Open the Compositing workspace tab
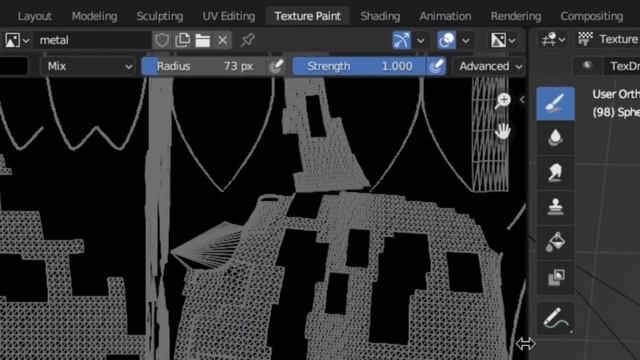 click(x=591, y=16)
